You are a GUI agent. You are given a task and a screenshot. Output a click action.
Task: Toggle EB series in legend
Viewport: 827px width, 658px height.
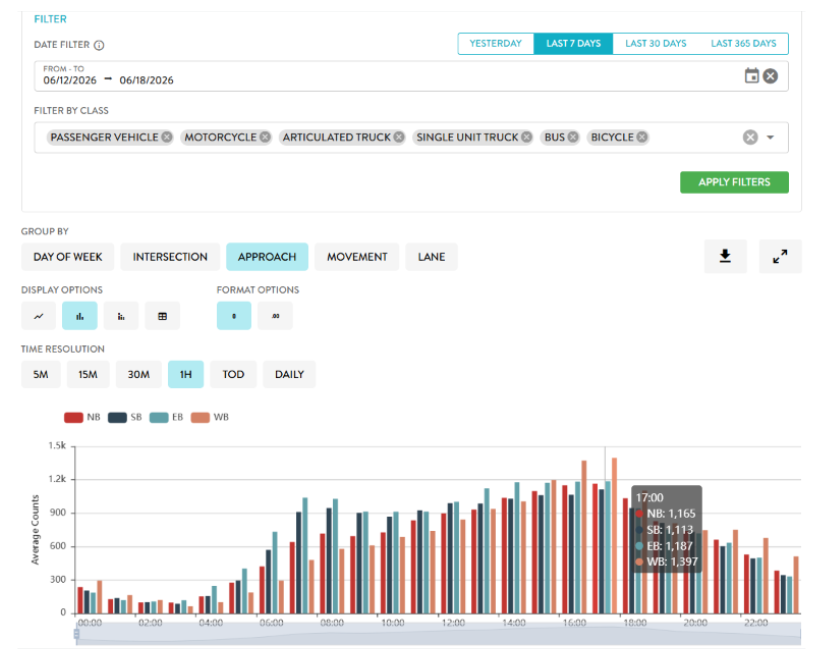(x=166, y=417)
